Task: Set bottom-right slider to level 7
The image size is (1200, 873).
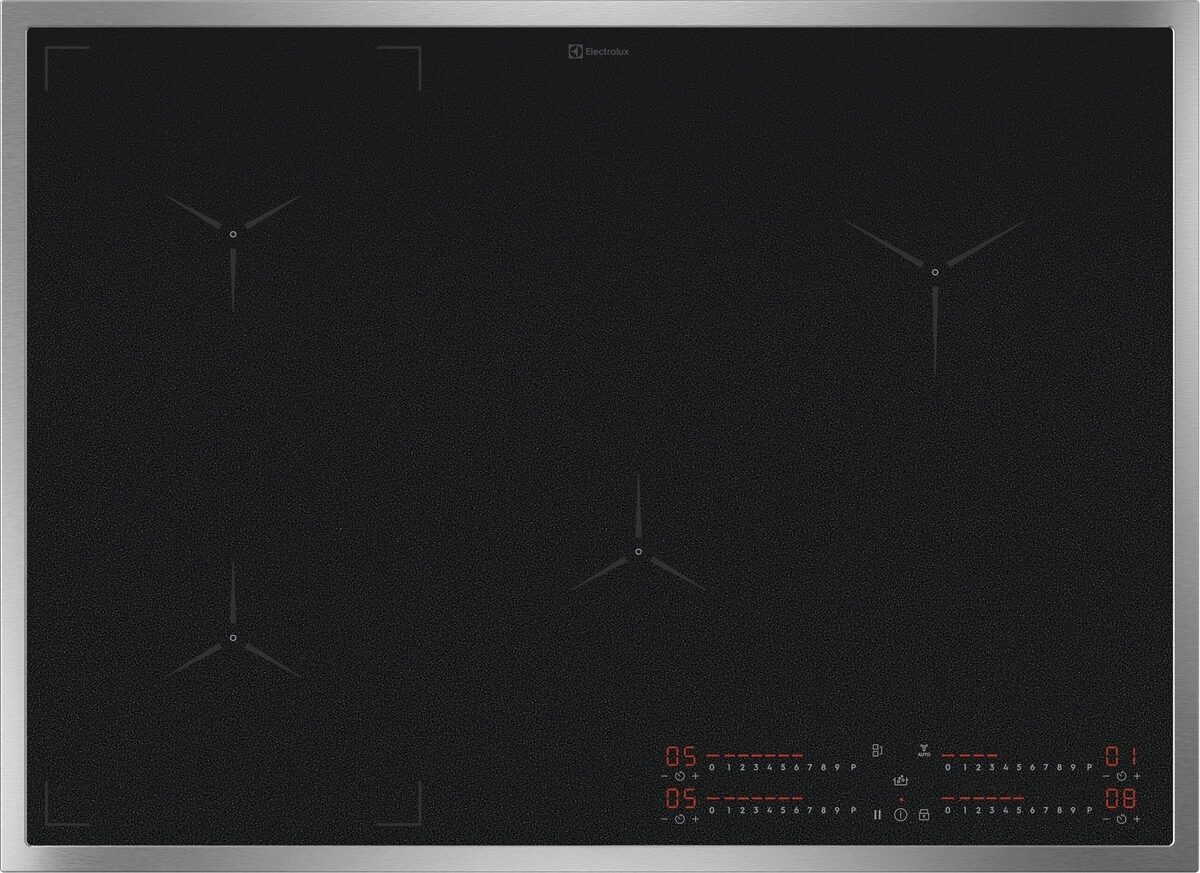Action: point(1046,810)
